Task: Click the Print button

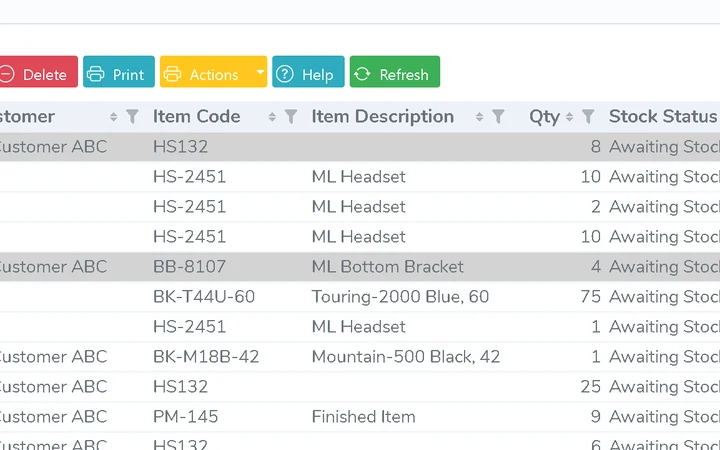Action: click(119, 72)
